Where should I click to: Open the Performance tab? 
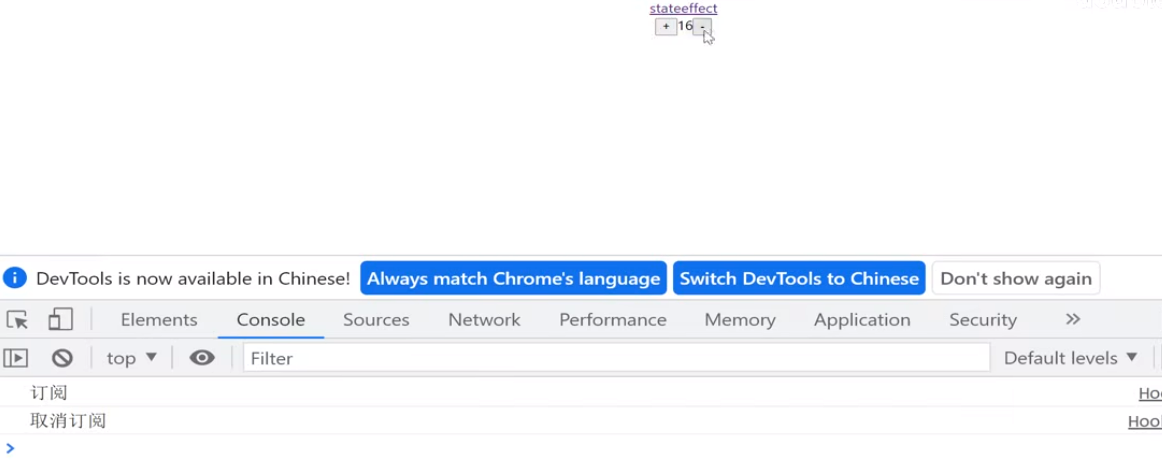(x=613, y=320)
